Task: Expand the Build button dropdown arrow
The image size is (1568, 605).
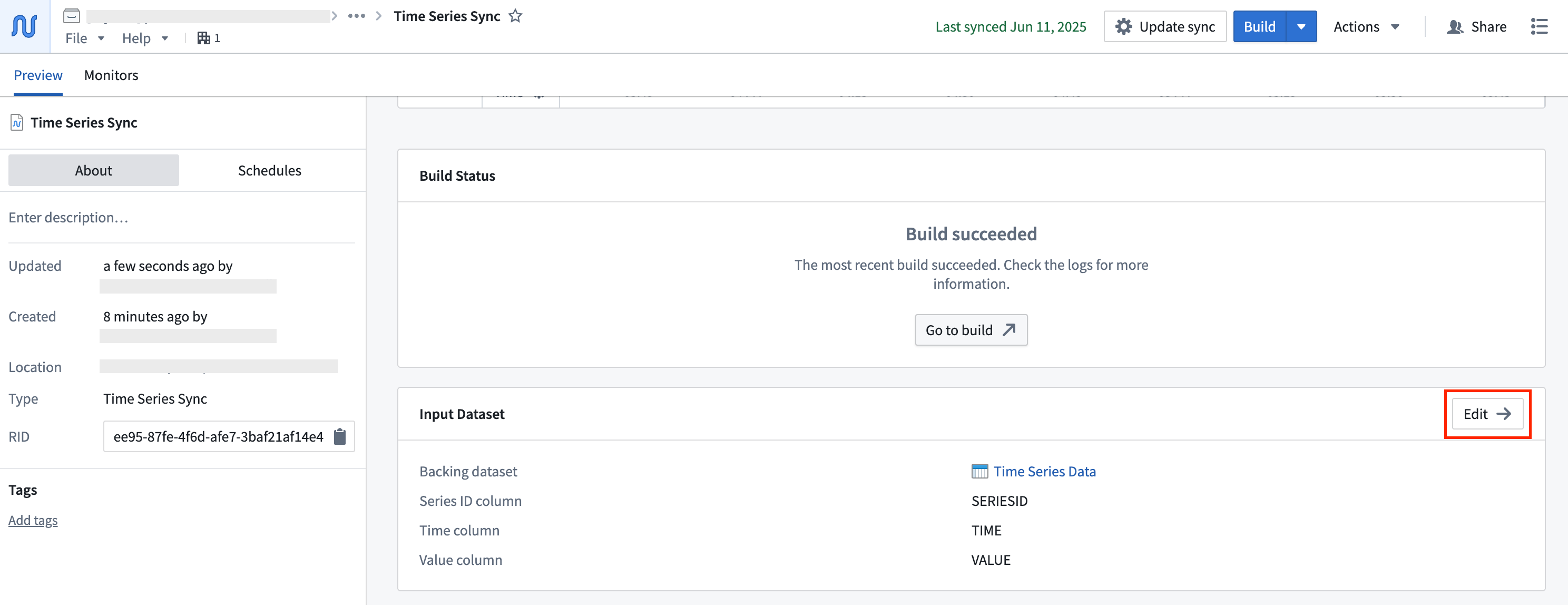Action: tap(1301, 26)
